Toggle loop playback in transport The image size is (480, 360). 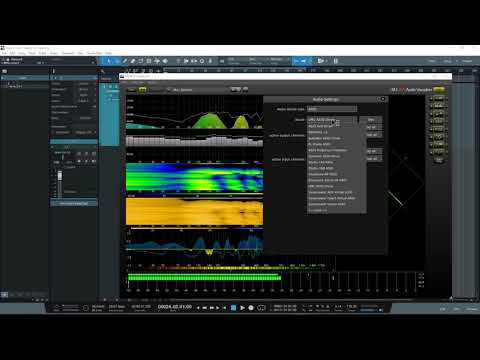261,308
